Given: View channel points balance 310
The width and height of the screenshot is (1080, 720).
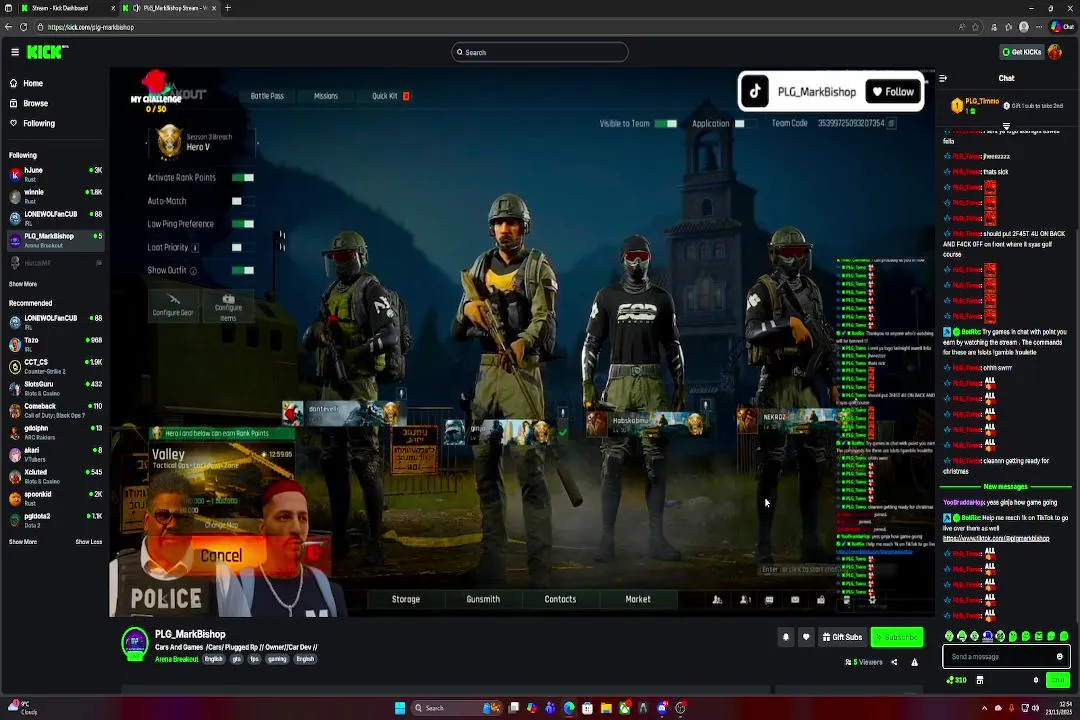Looking at the screenshot, I should (x=957, y=680).
